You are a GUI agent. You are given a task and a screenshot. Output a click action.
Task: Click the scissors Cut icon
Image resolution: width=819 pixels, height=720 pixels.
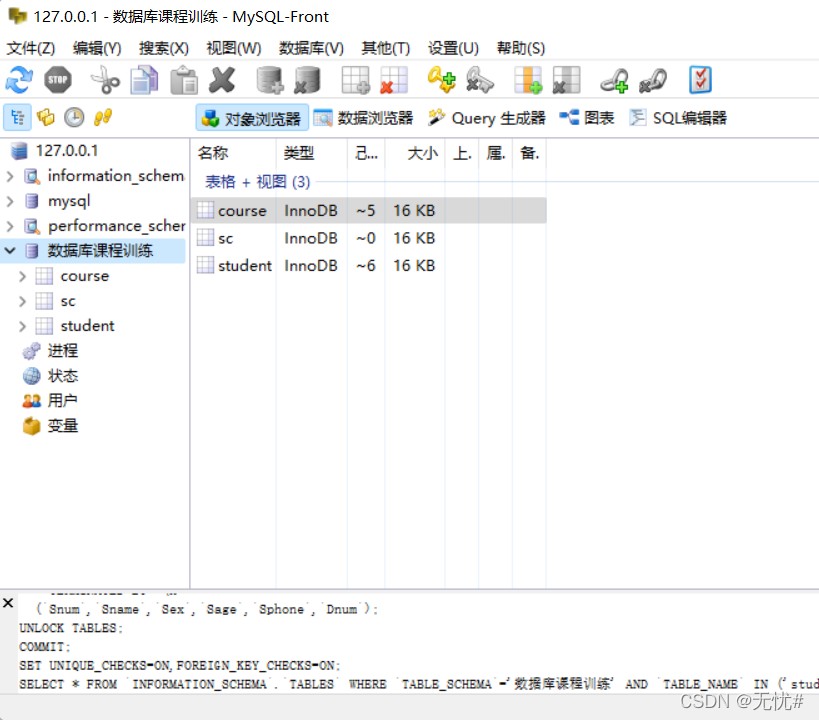105,80
